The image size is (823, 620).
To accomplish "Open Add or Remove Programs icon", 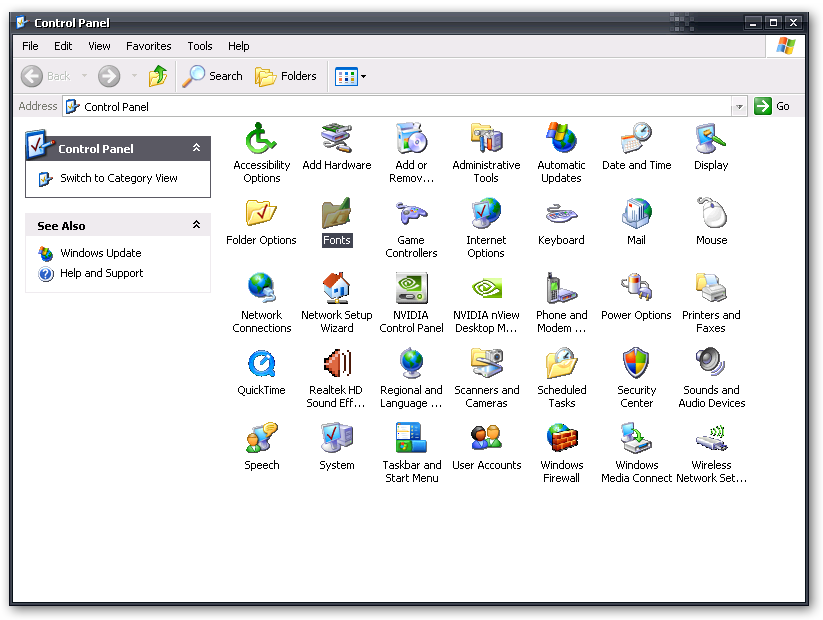I will (412, 139).
